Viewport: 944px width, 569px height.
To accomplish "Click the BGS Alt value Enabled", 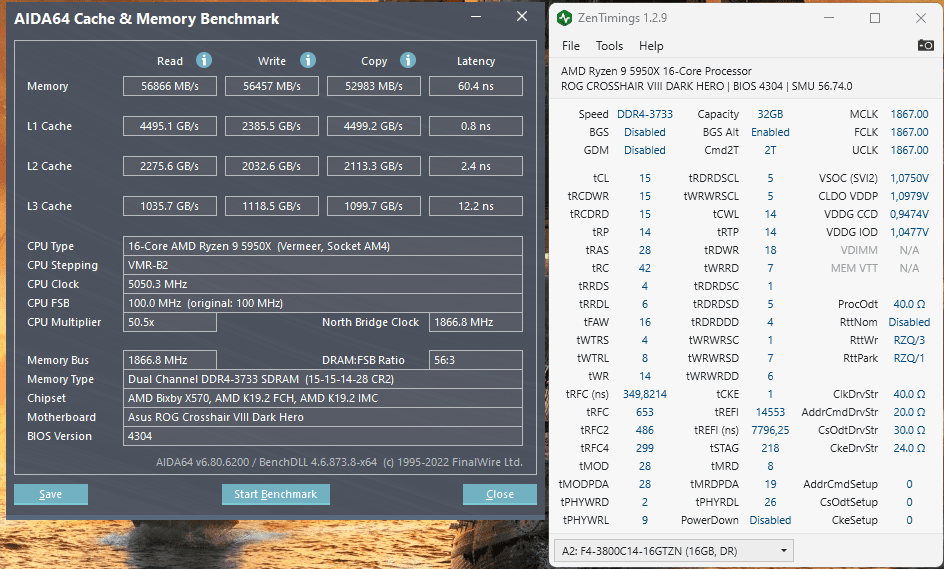I will tap(770, 132).
